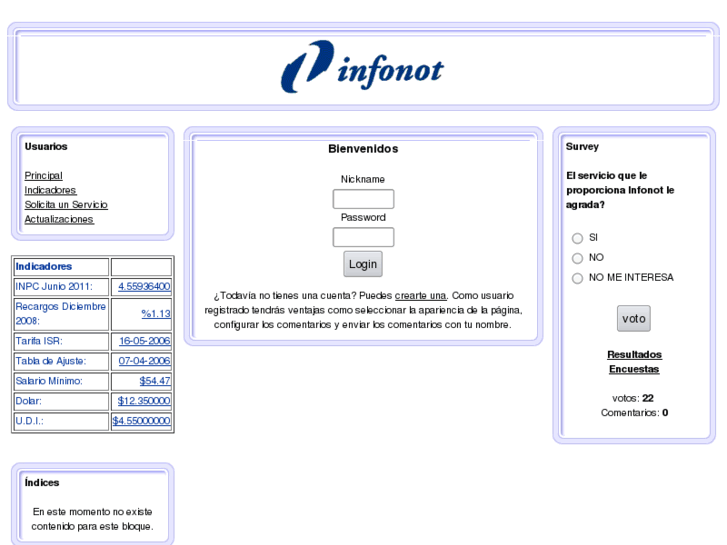The height and width of the screenshot is (545, 727).
Task: Open the Actualizaciones link
Action: tap(59, 219)
